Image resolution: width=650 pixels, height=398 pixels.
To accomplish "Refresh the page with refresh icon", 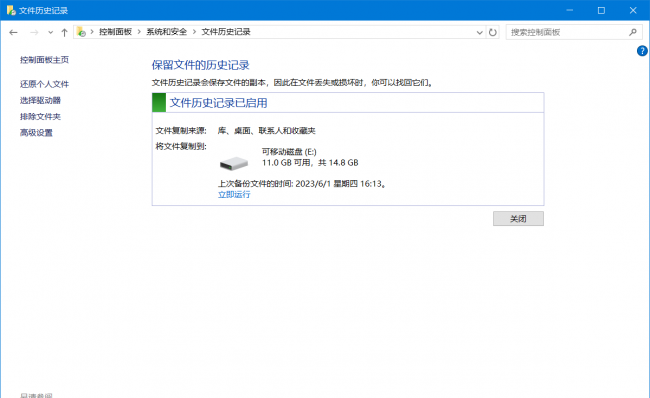I will click(492, 32).
